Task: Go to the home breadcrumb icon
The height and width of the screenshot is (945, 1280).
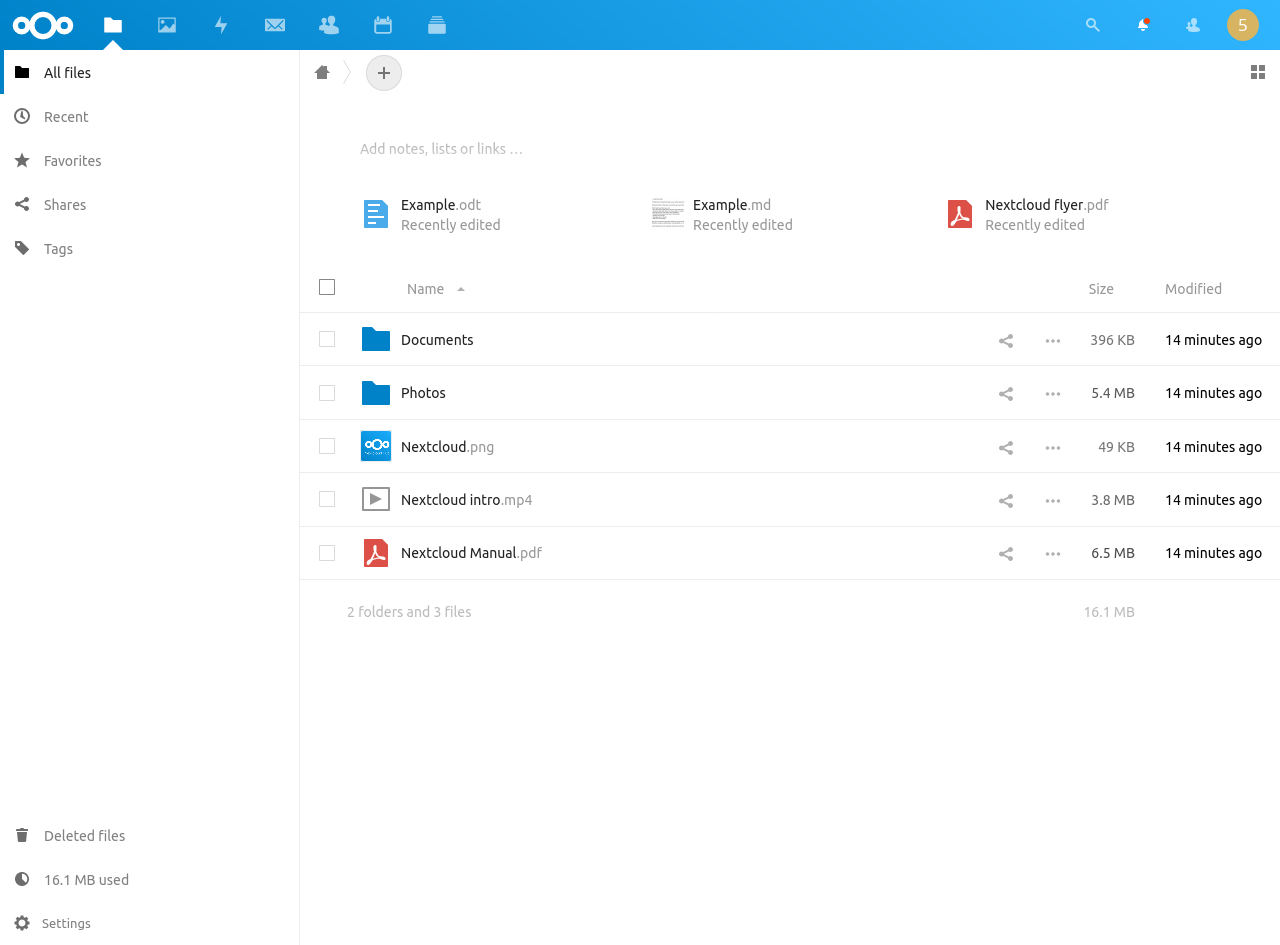Action: (322, 72)
